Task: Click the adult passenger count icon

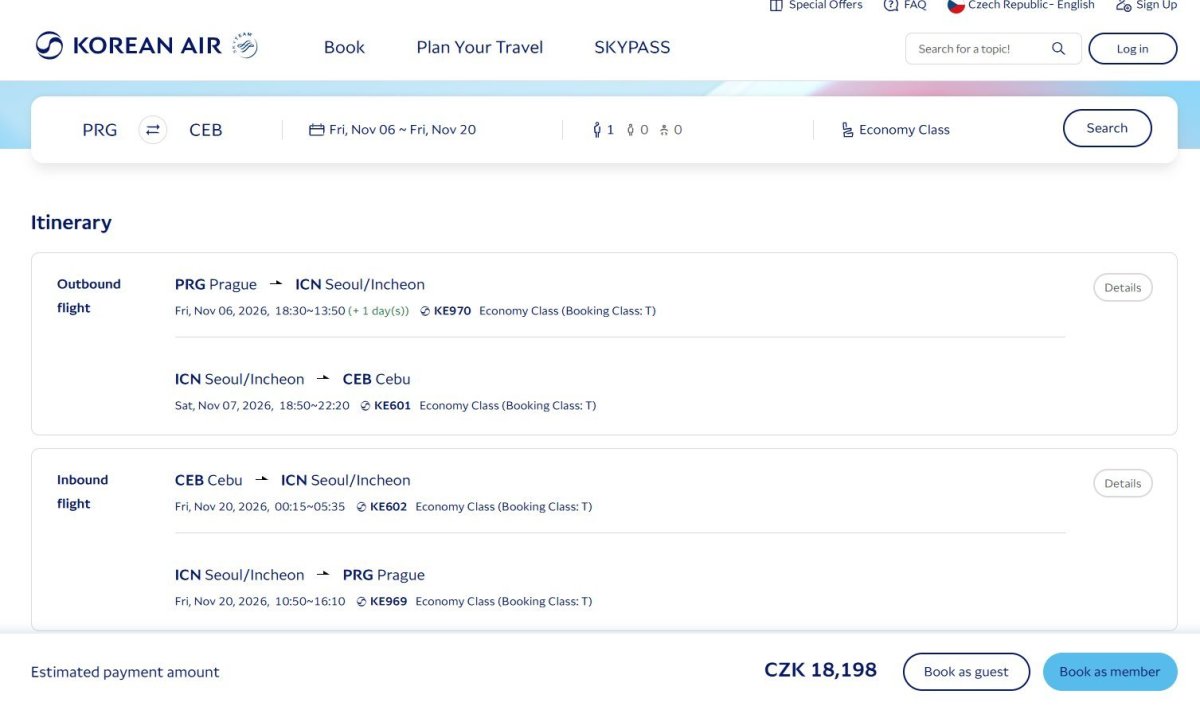Action: point(598,130)
